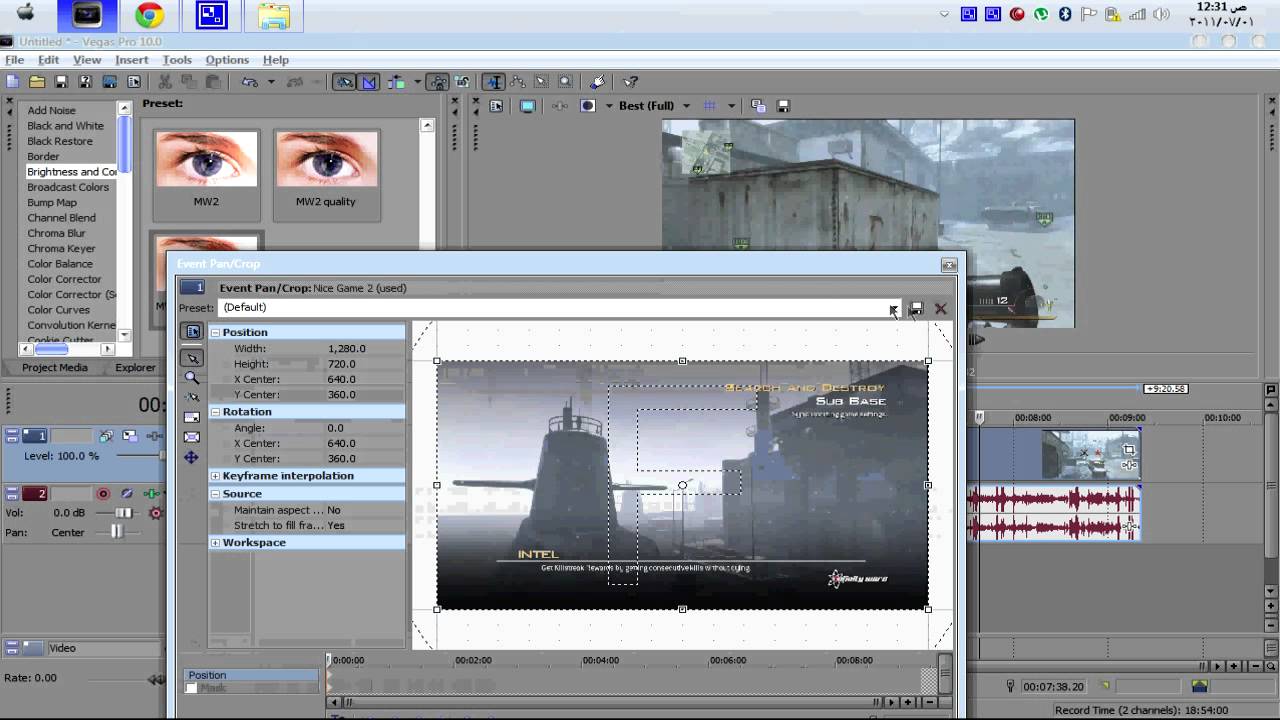The height and width of the screenshot is (720, 1280).
Task: Click the Save Snapshot icon in preview
Action: [784, 106]
